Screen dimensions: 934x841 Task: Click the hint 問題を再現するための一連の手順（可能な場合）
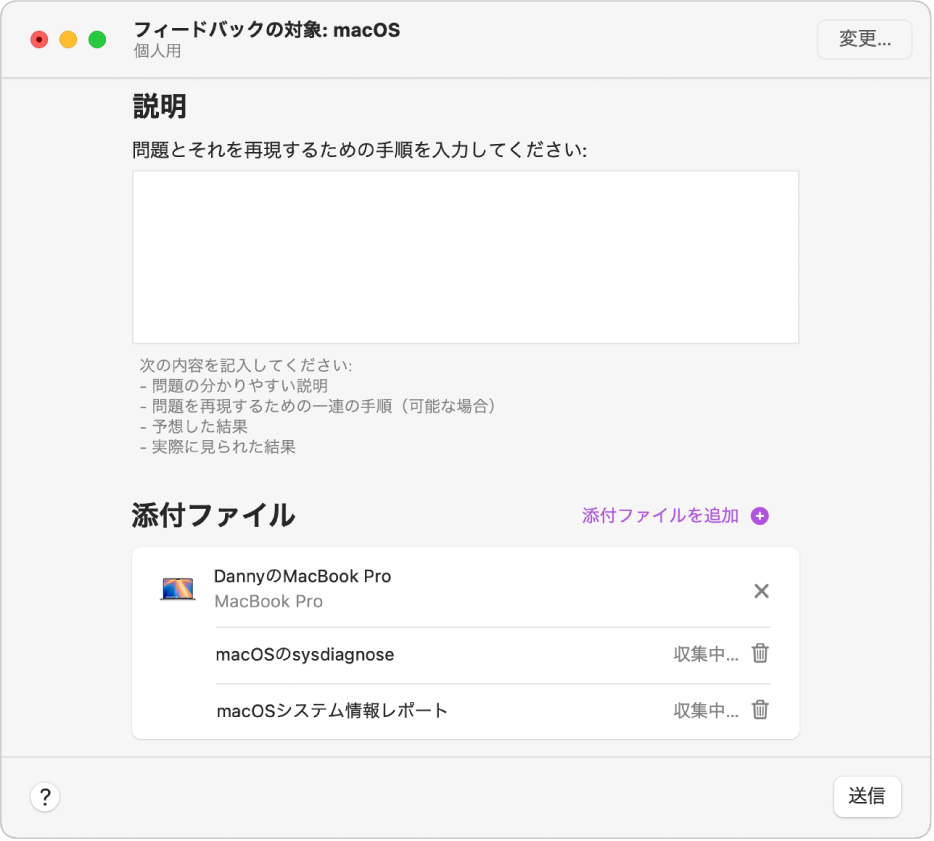coord(324,407)
